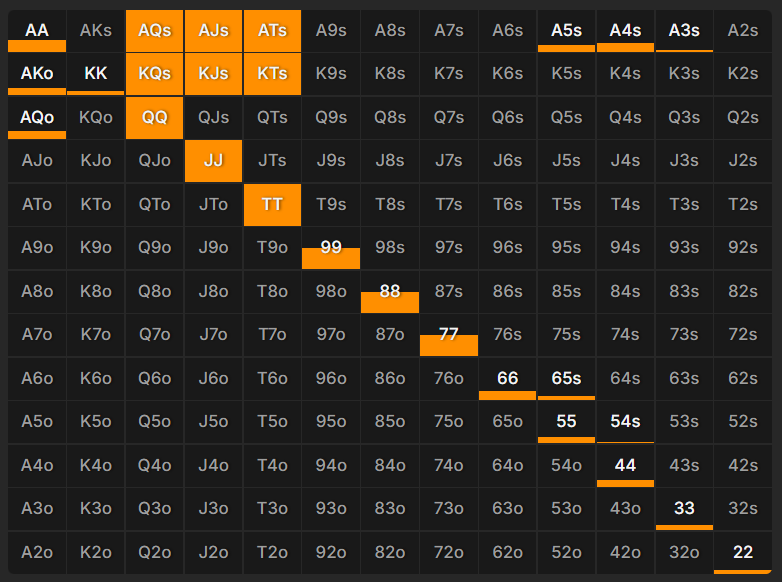Click the AKs hand cell
Screen dimensions: 782x582
pyautogui.click(x=96, y=30)
